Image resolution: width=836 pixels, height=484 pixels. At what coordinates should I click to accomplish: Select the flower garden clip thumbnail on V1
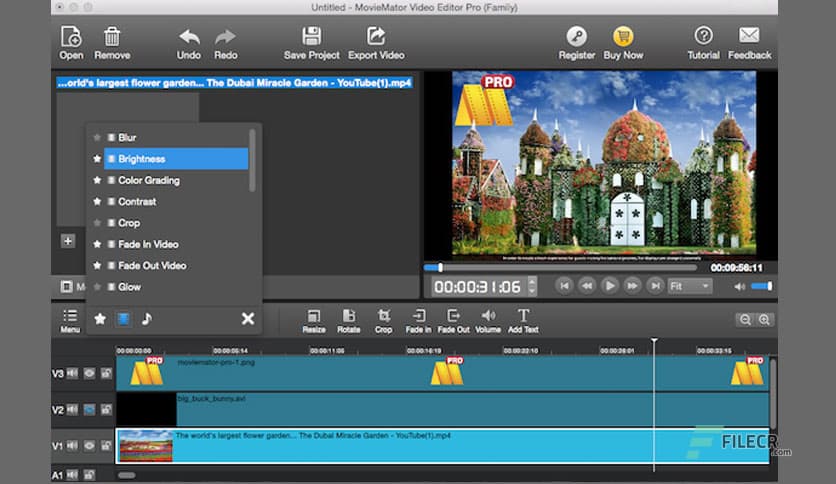coord(146,446)
